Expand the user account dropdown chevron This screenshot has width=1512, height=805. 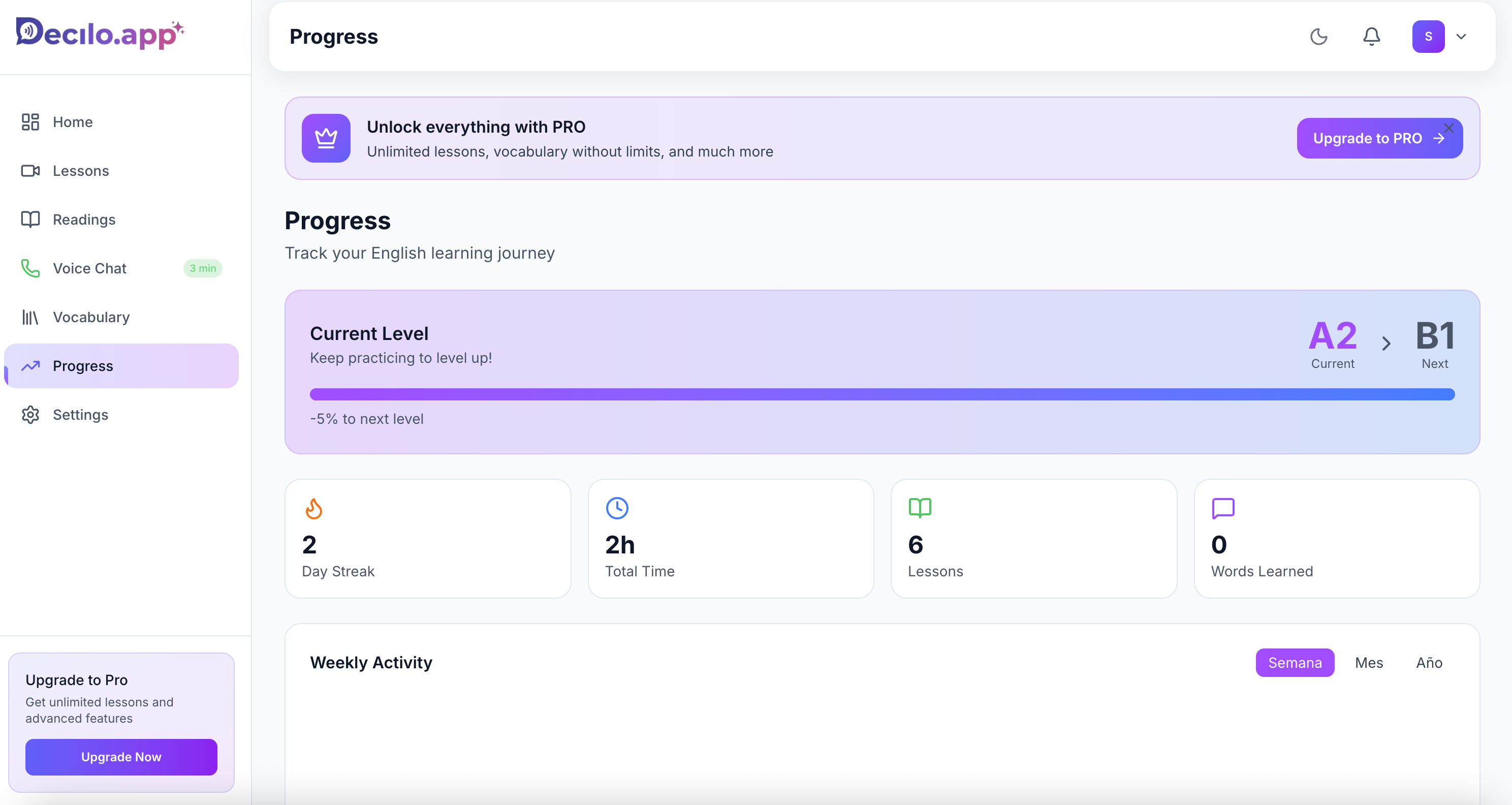click(x=1461, y=37)
